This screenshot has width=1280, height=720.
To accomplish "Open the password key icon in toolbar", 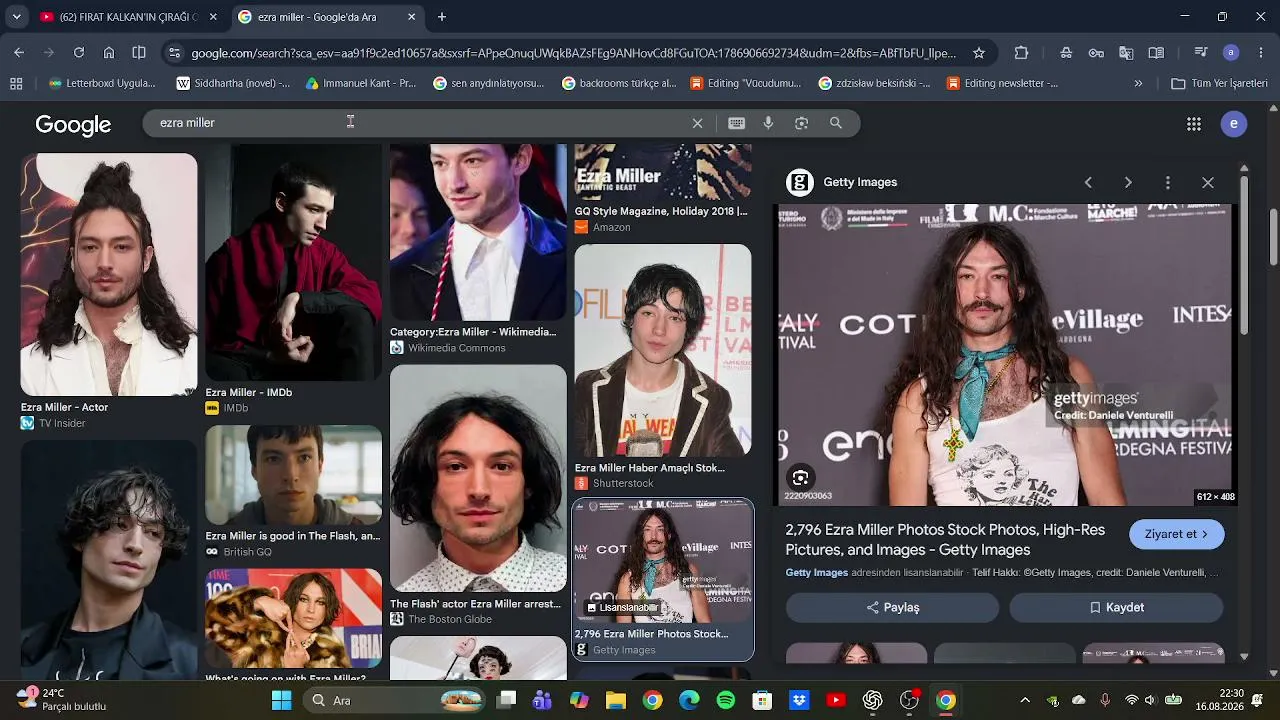I will pos(1096,53).
